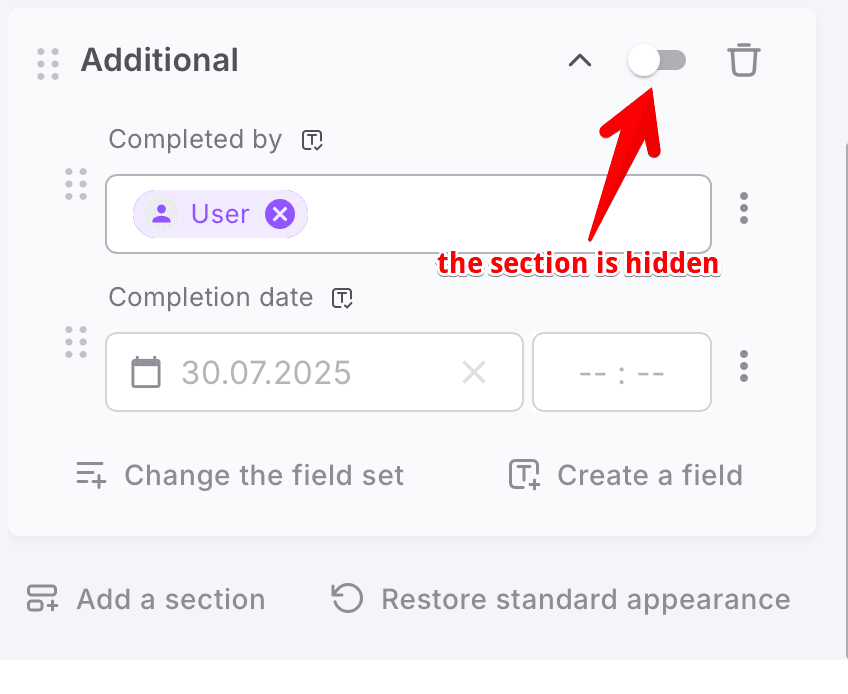Click the field type icon beside Completion date
This screenshot has height=694, width=848.
click(343, 298)
